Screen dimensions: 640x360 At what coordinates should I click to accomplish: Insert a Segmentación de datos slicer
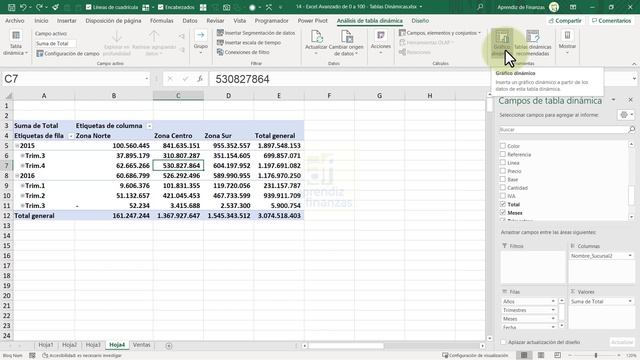coord(256,33)
